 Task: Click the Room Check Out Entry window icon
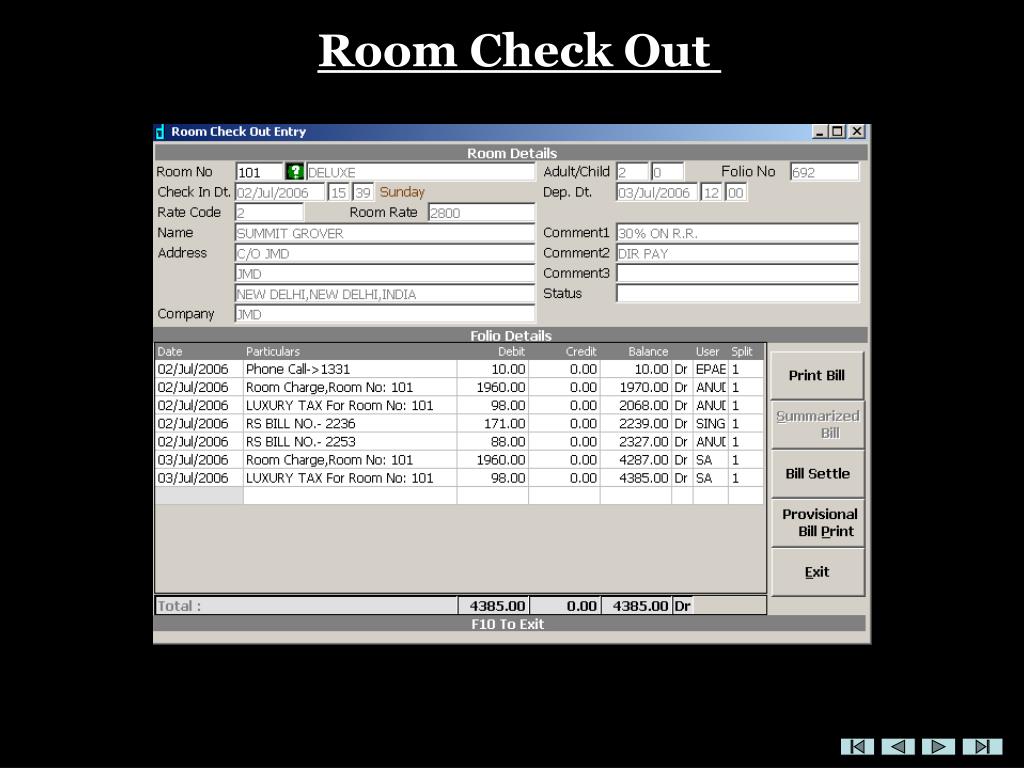tap(160, 132)
